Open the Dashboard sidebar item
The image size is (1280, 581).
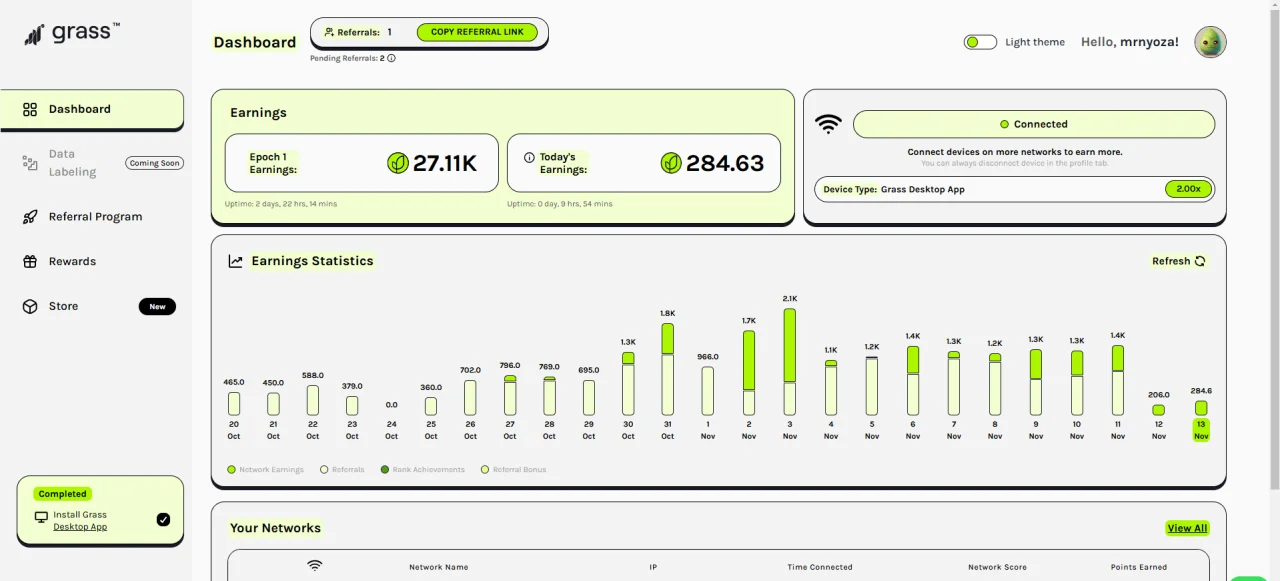click(92, 109)
